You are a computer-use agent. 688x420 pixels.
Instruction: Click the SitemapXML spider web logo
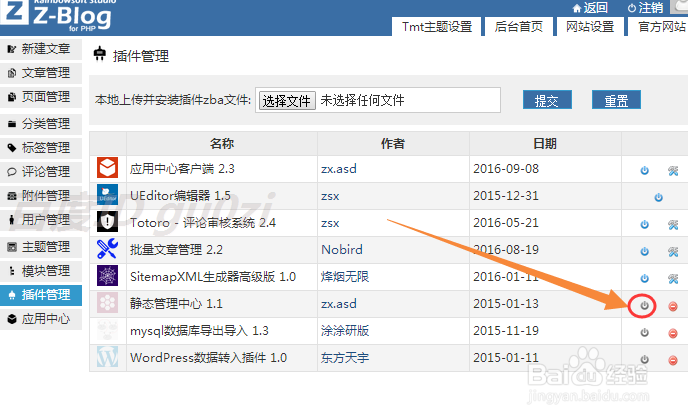click(108, 276)
